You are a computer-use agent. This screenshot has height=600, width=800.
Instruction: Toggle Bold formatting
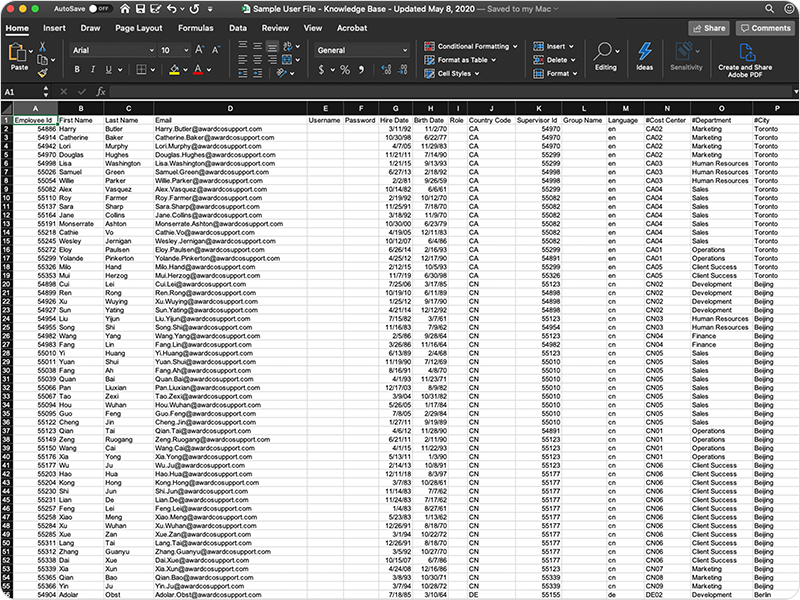pyautogui.click(x=78, y=70)
